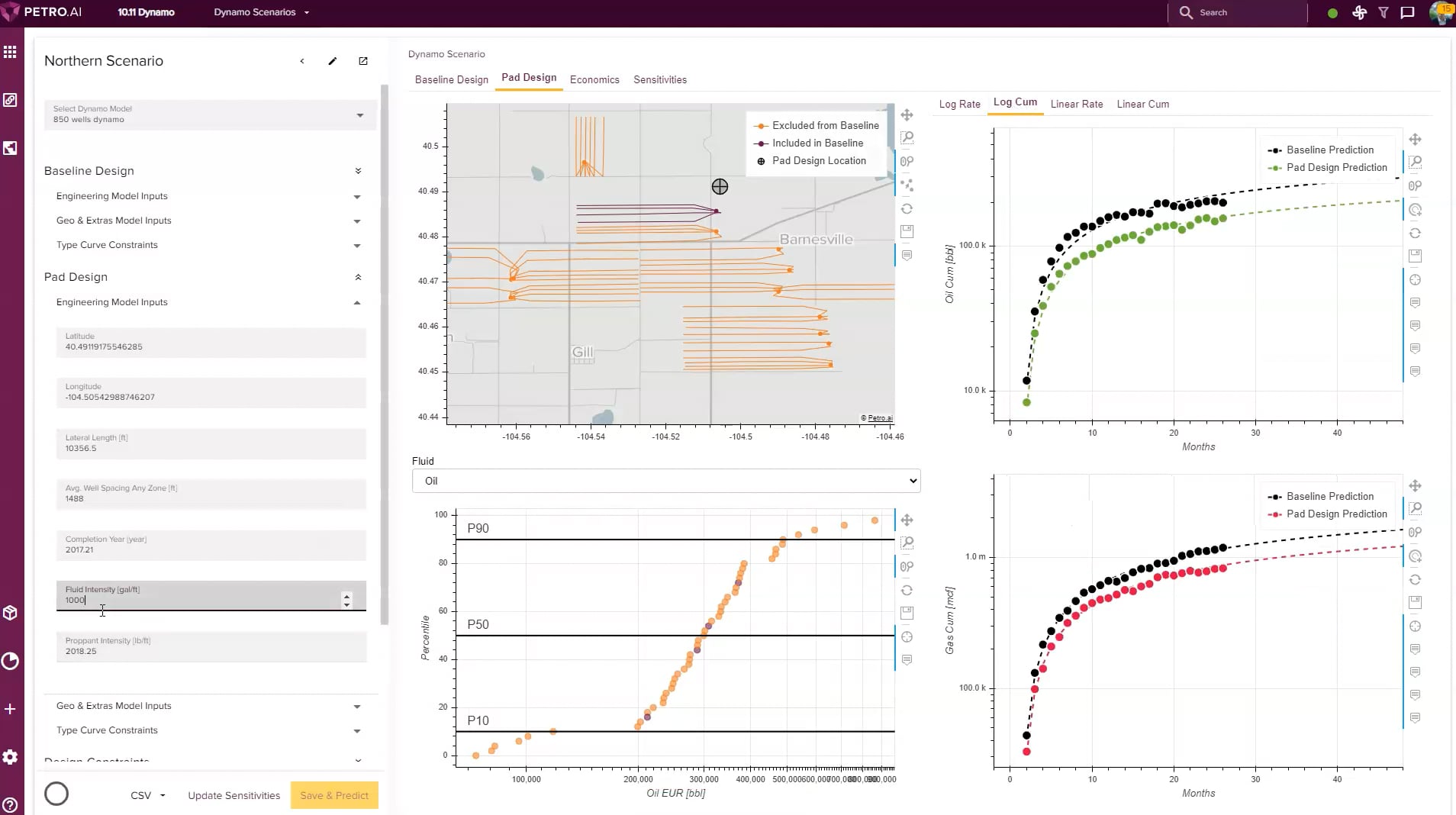Select the Log Rate chart tab
This screenshot has width=1456, height=815.
[959, 104]
